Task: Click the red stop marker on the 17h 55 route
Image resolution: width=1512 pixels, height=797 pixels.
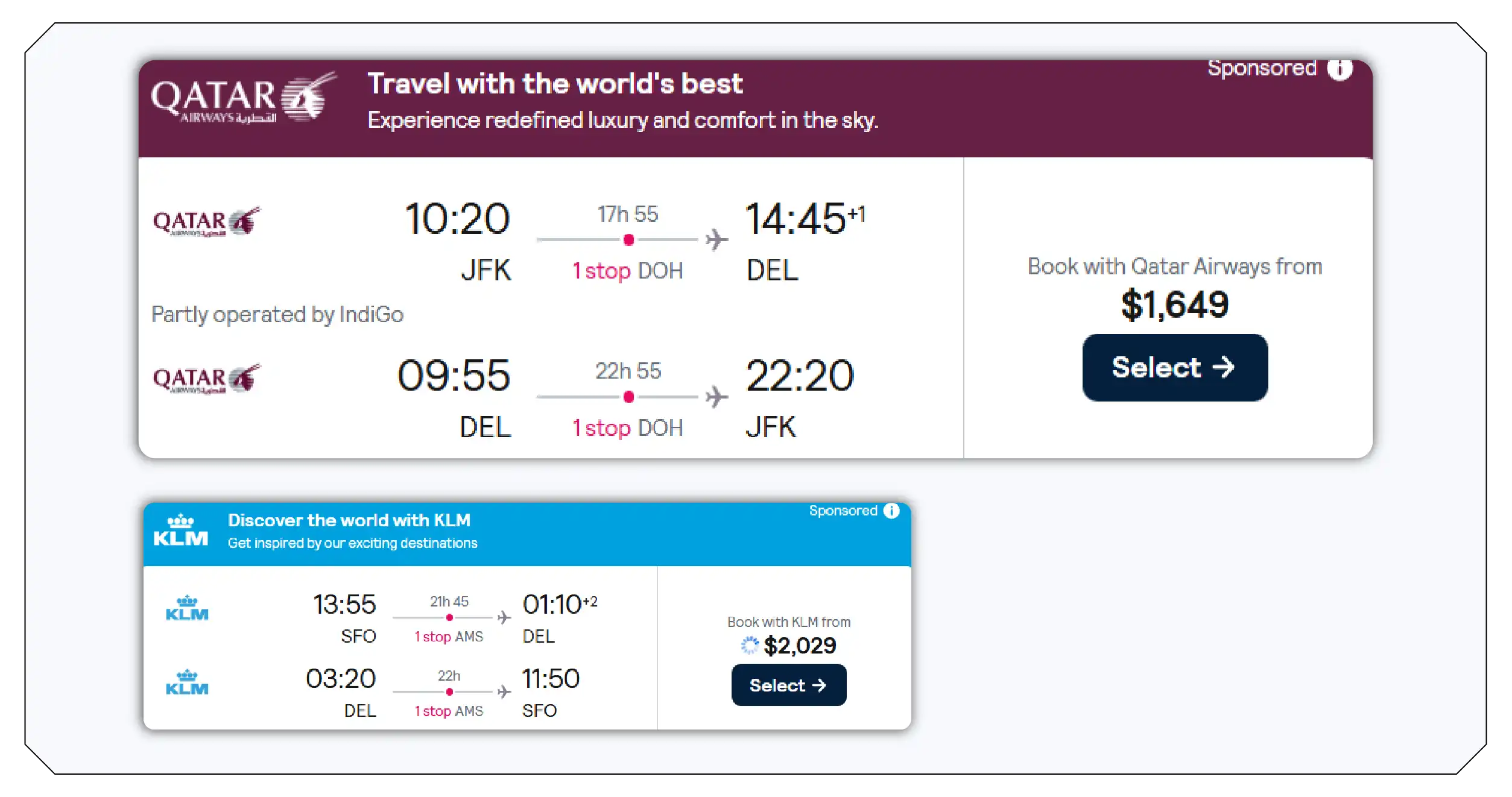Action: click(628, 240)
